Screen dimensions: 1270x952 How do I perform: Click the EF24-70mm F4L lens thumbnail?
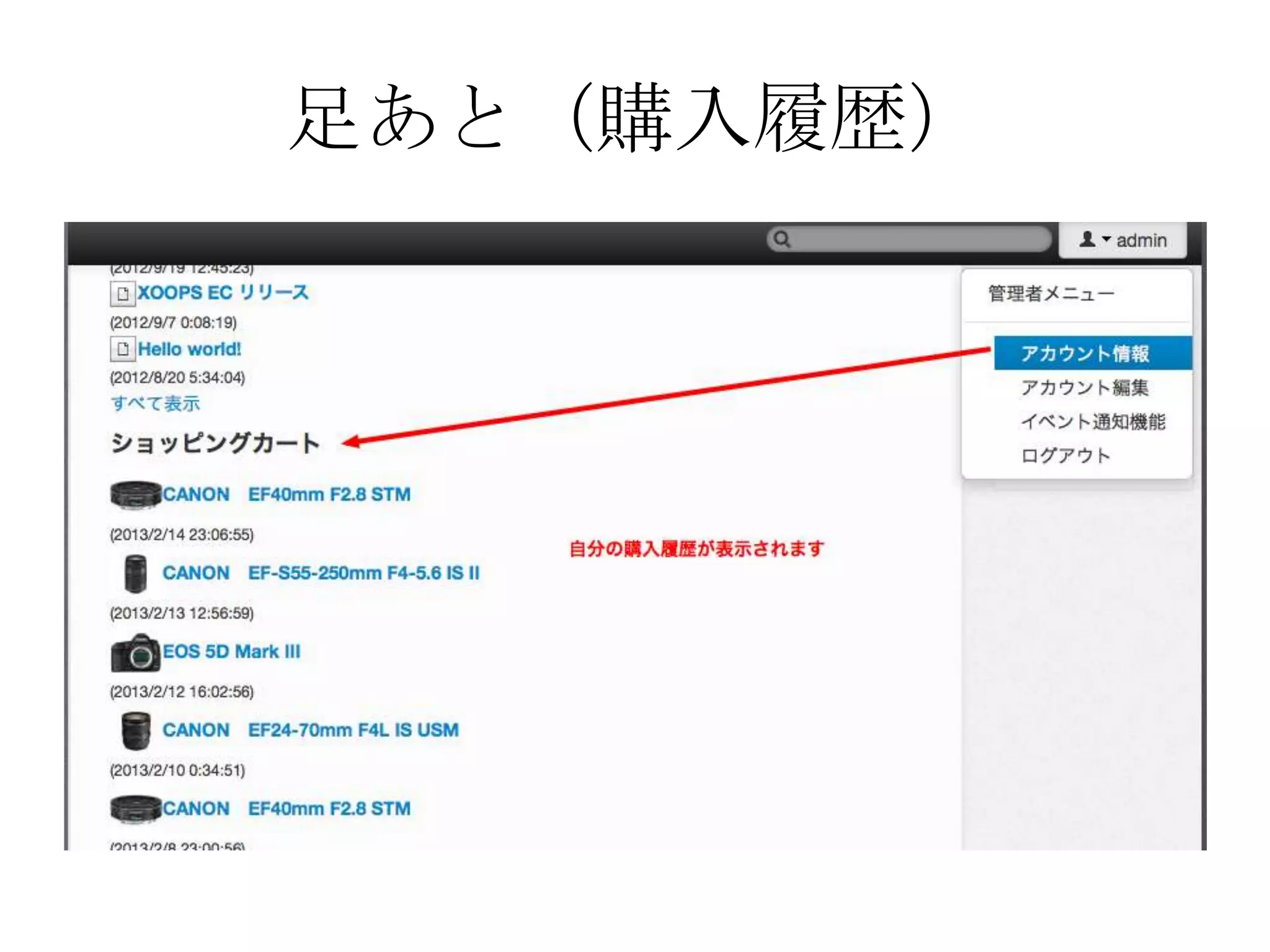pos(135,730)
